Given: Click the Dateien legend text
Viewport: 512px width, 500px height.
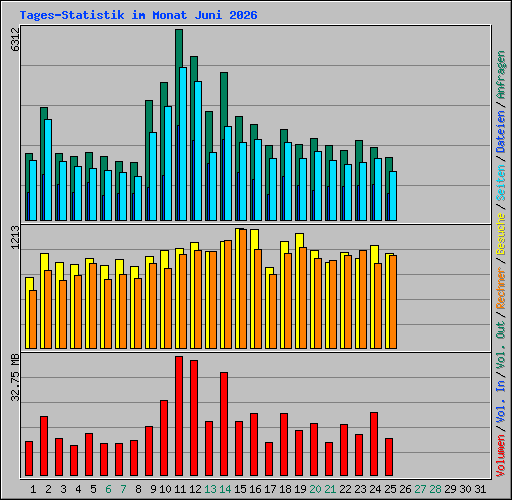Looking at the screenshot, I should [x=501, y=132].
